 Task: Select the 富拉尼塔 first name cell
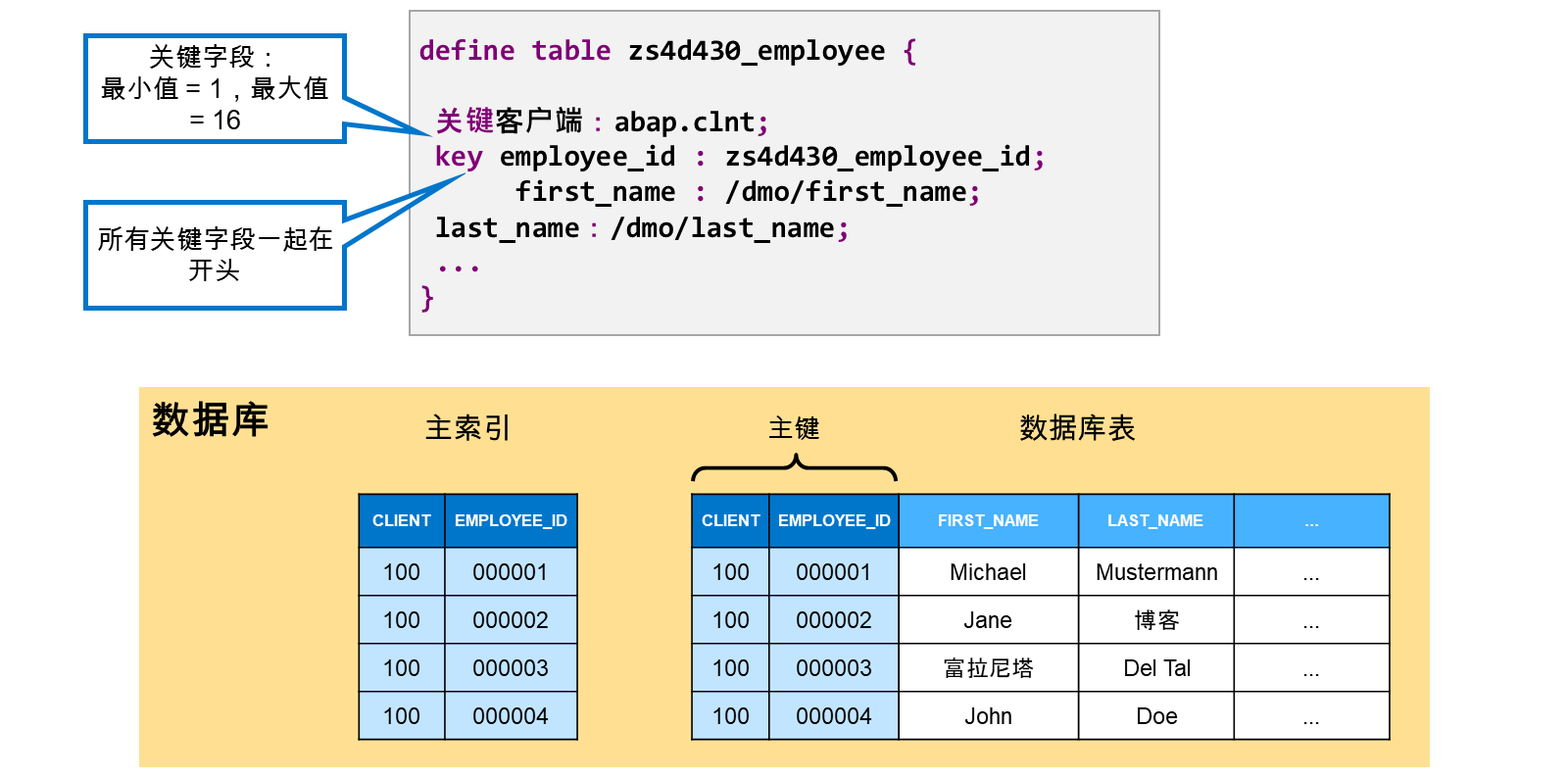[988, 668]
